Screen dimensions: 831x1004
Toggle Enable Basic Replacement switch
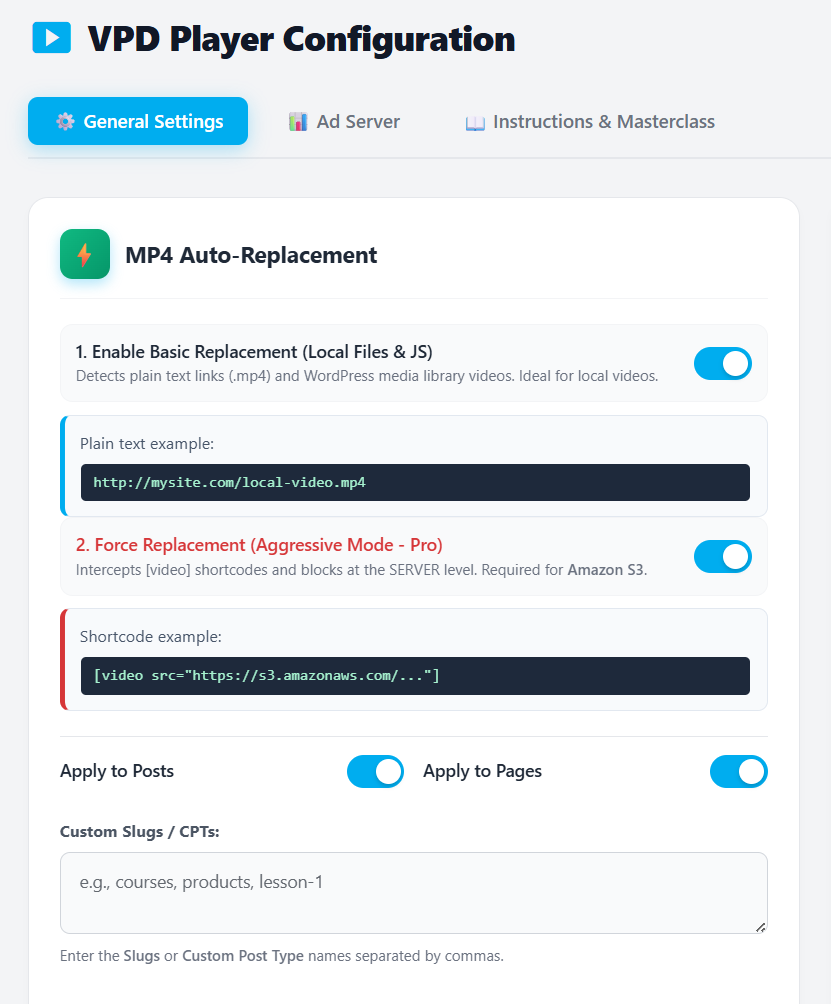(722, 363)
